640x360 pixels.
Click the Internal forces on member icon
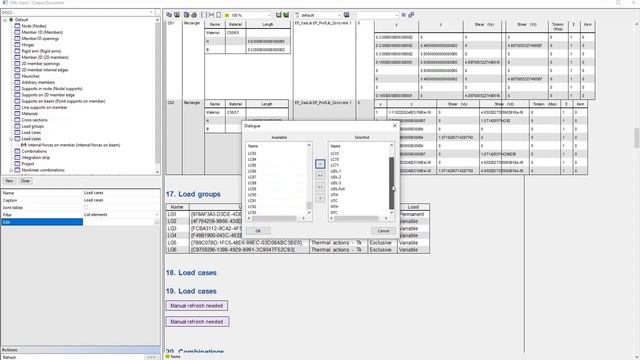click(x=24, y=145)
